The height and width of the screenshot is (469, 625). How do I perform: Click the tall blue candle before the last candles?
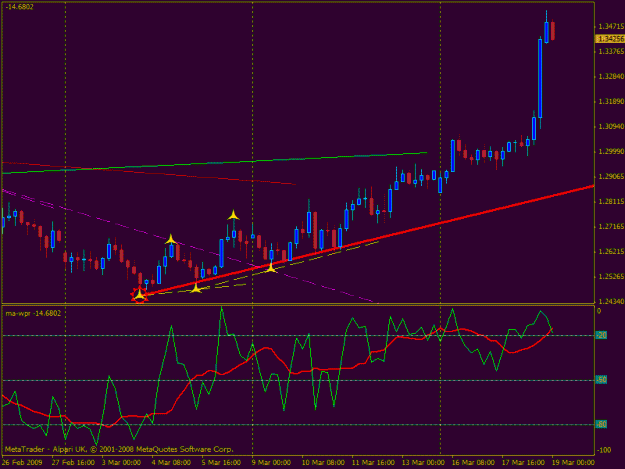click(540, 78)
